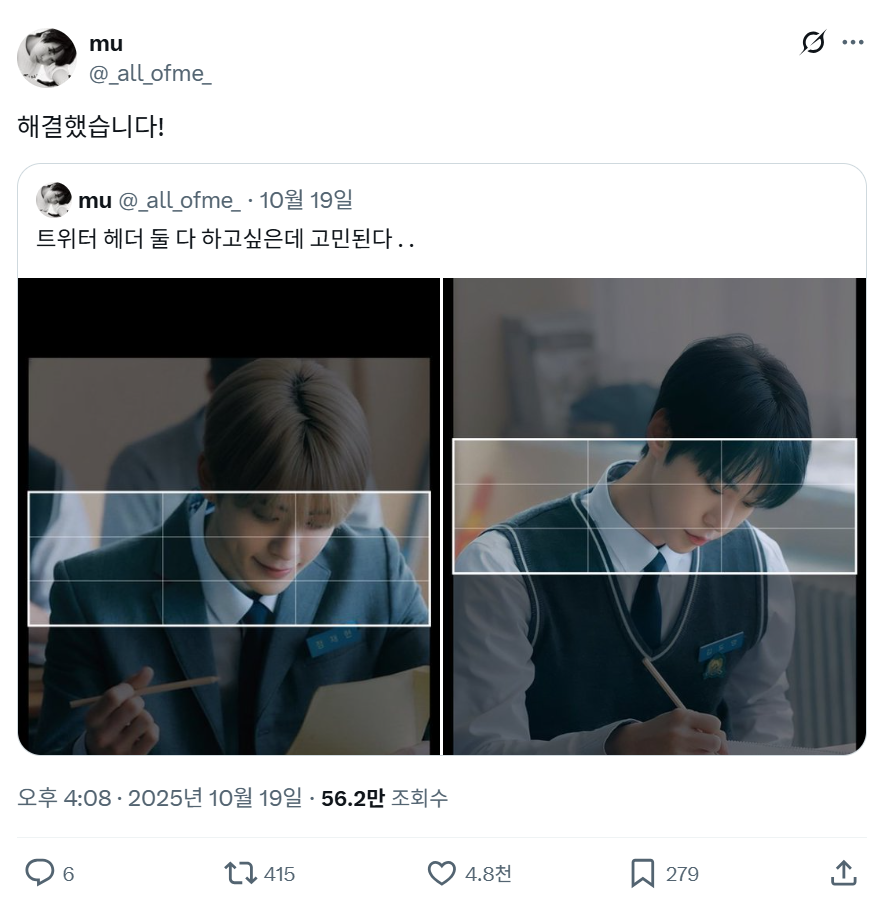Click the repost count 415
This screenshot has width=886, height=903.
(279, 874)
